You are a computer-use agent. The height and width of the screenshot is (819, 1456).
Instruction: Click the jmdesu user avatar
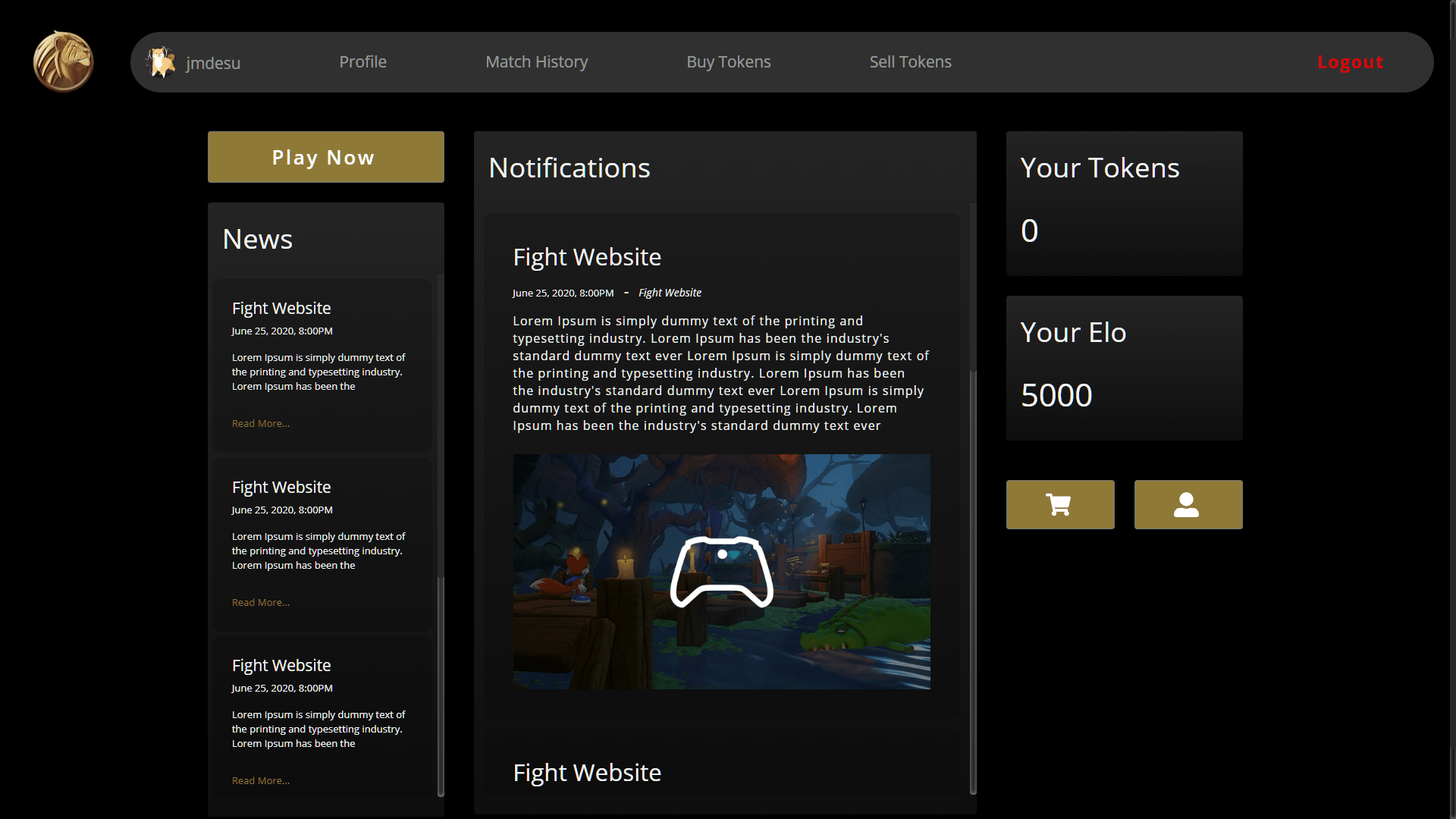click(162, 62)
